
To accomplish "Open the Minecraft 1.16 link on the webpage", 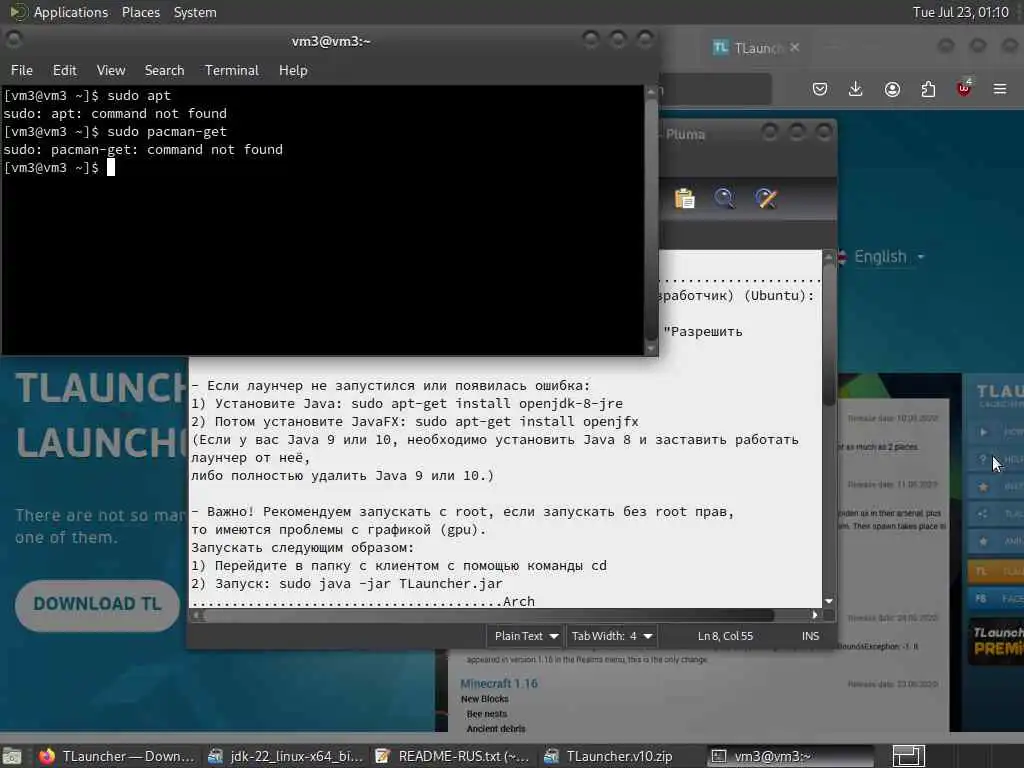I will [499, 683].
